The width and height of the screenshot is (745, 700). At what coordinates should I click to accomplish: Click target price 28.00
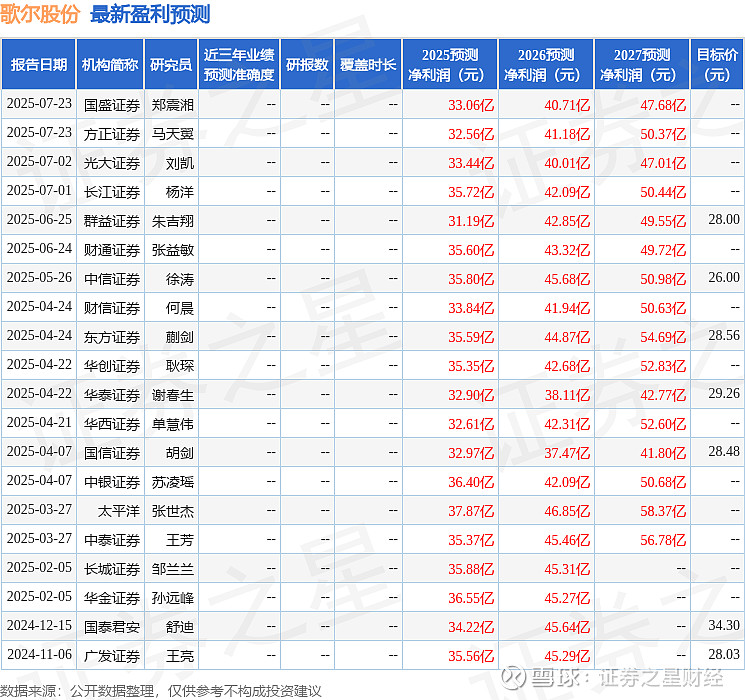pos(724,219)
